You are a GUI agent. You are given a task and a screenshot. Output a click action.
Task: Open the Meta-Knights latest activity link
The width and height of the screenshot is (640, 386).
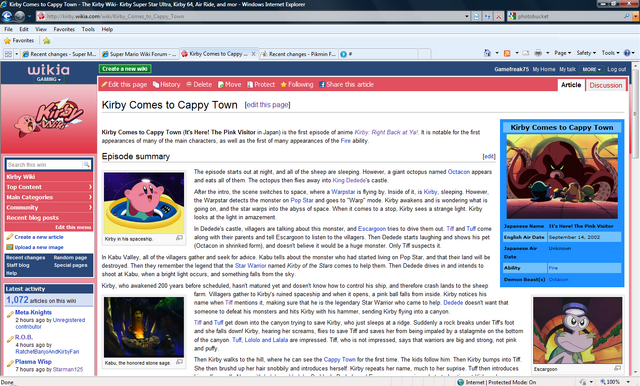(33, 312)
